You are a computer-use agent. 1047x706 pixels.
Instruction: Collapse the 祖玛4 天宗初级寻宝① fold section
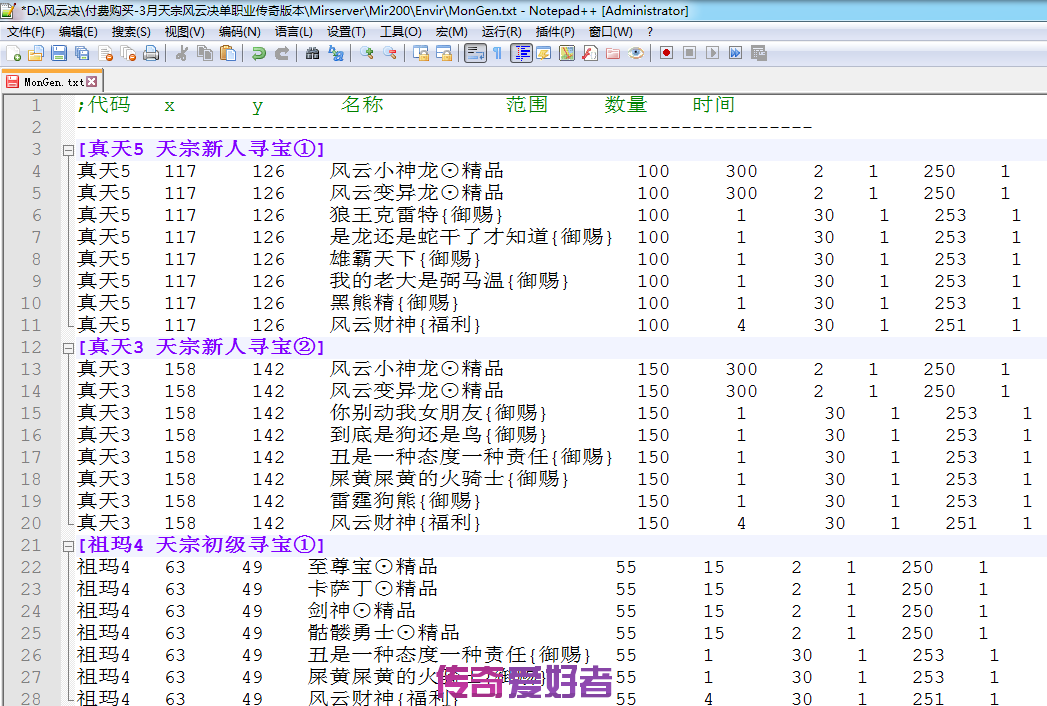68,546
